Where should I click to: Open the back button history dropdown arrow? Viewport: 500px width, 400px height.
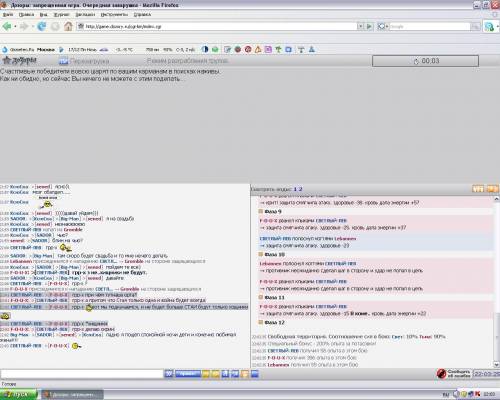pos(15,26)
